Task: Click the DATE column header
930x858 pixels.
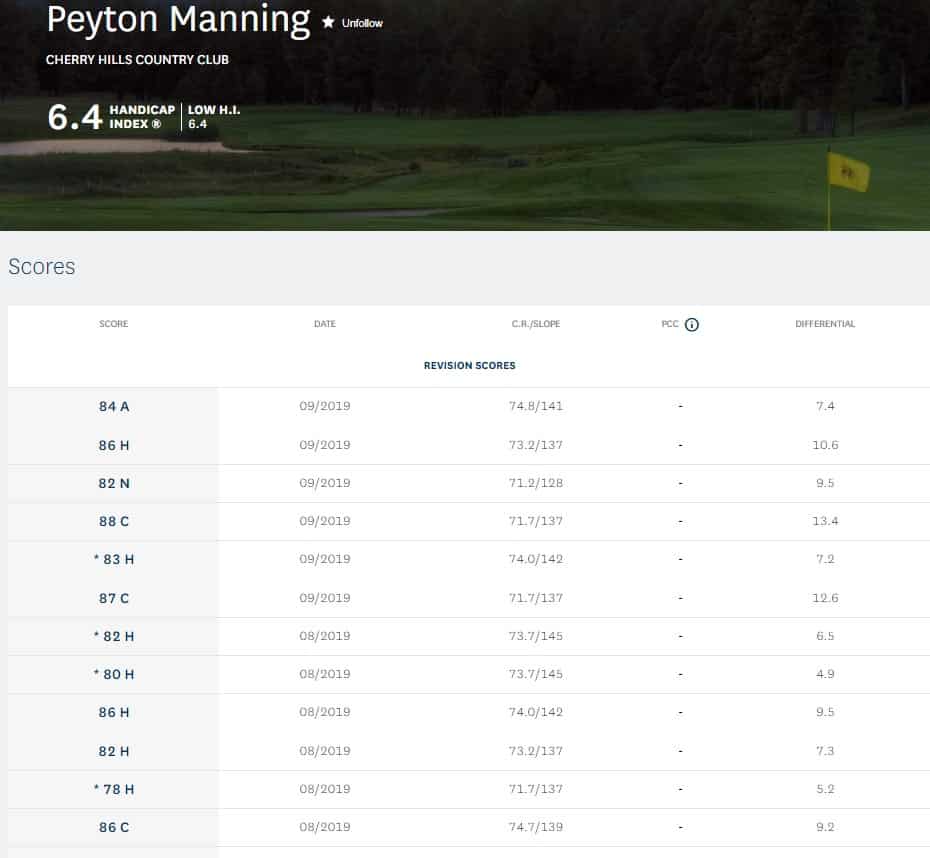Action: [325, 324]
